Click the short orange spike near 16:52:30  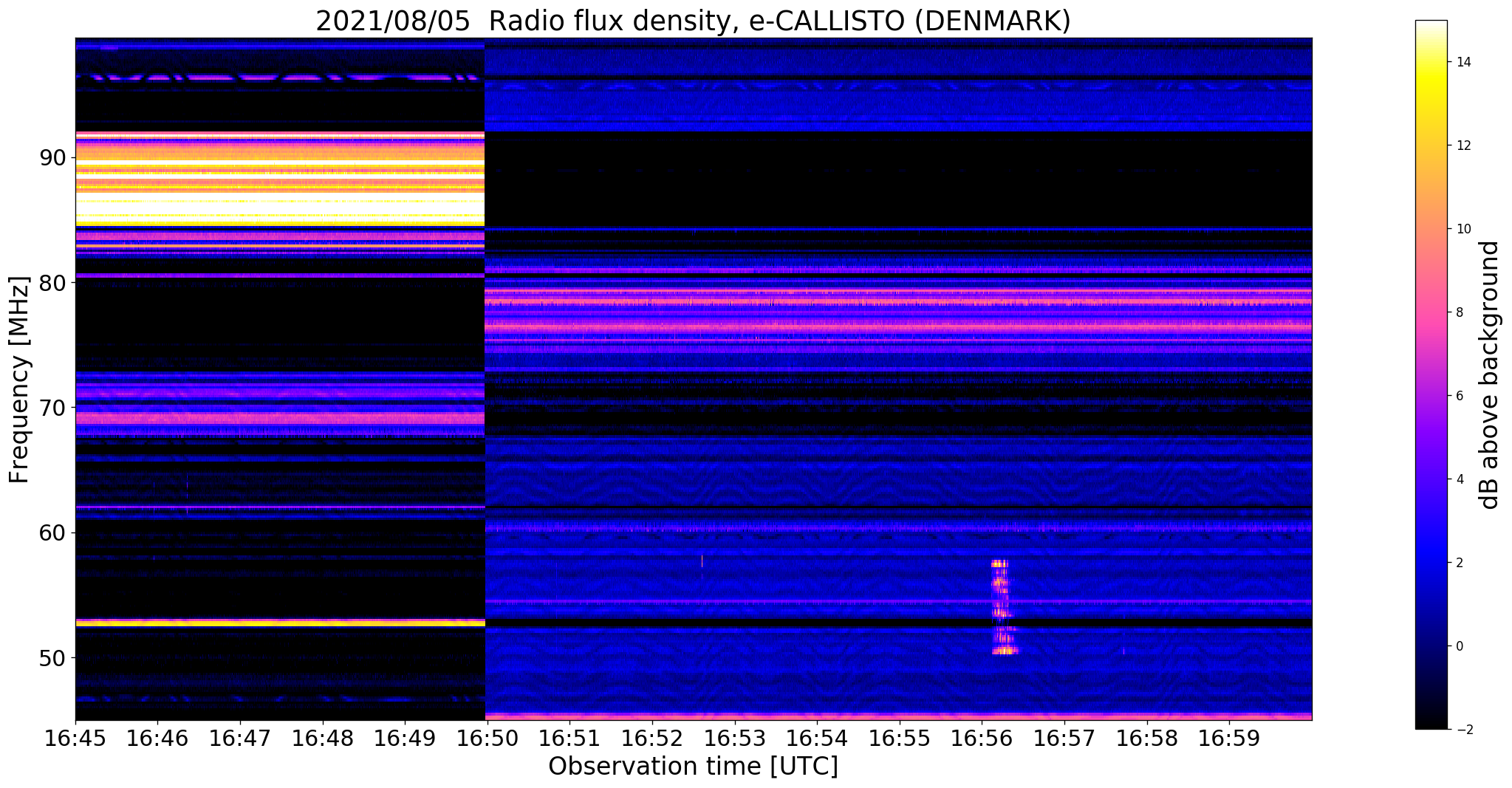point(702,561)
